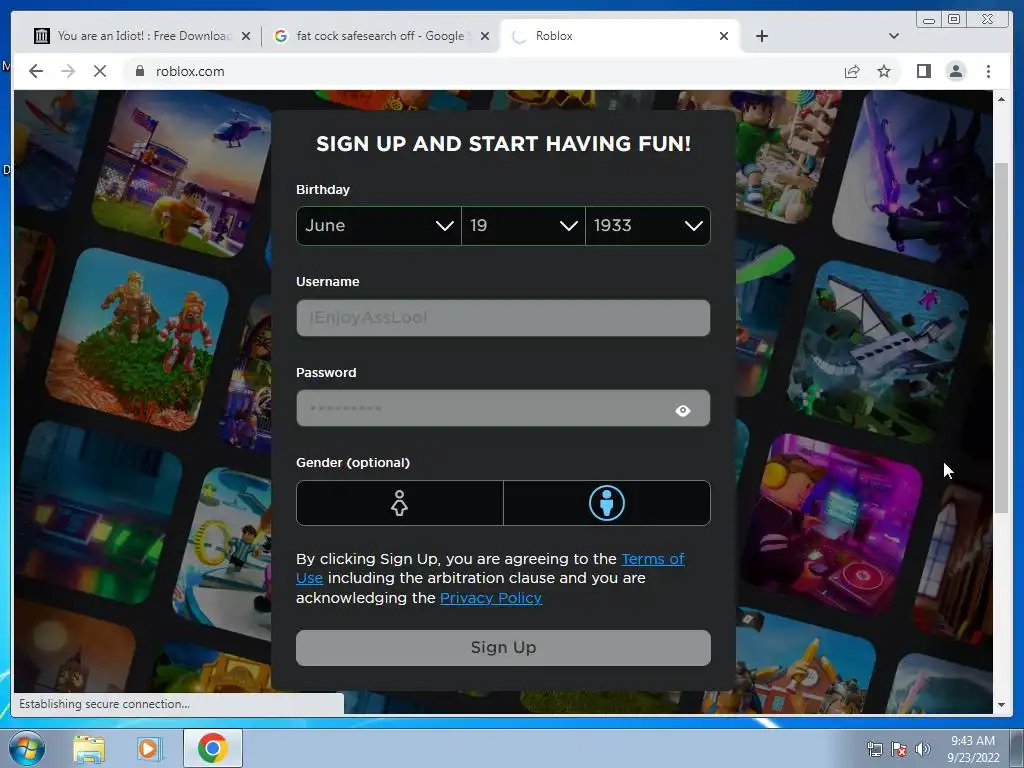Click the forward navigation arrow
The height and width of the screenshot is (768, 1024).
(x=68, y=71)
